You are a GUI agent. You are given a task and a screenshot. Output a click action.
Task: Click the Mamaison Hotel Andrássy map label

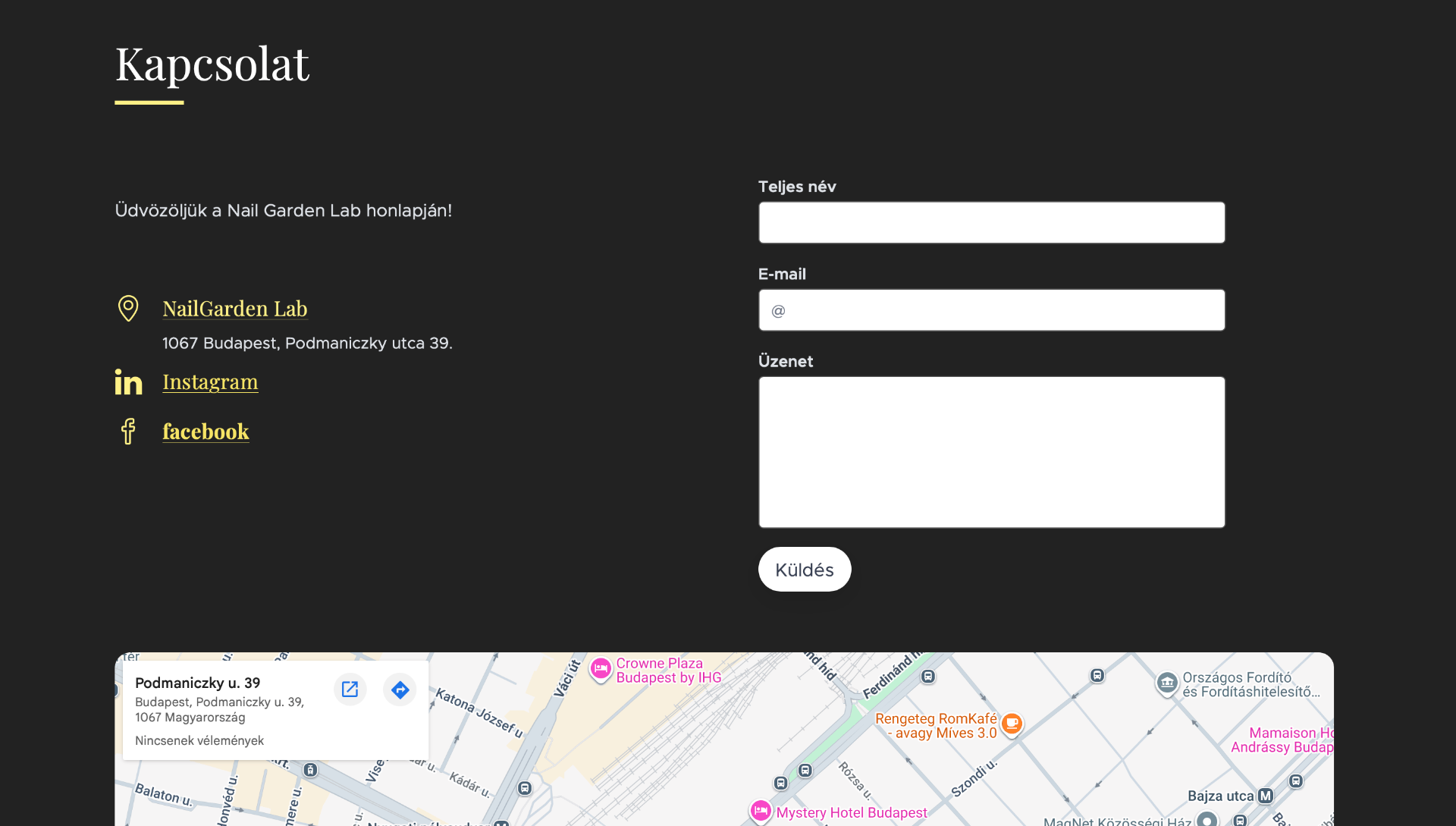click(x=1282, y=740)
